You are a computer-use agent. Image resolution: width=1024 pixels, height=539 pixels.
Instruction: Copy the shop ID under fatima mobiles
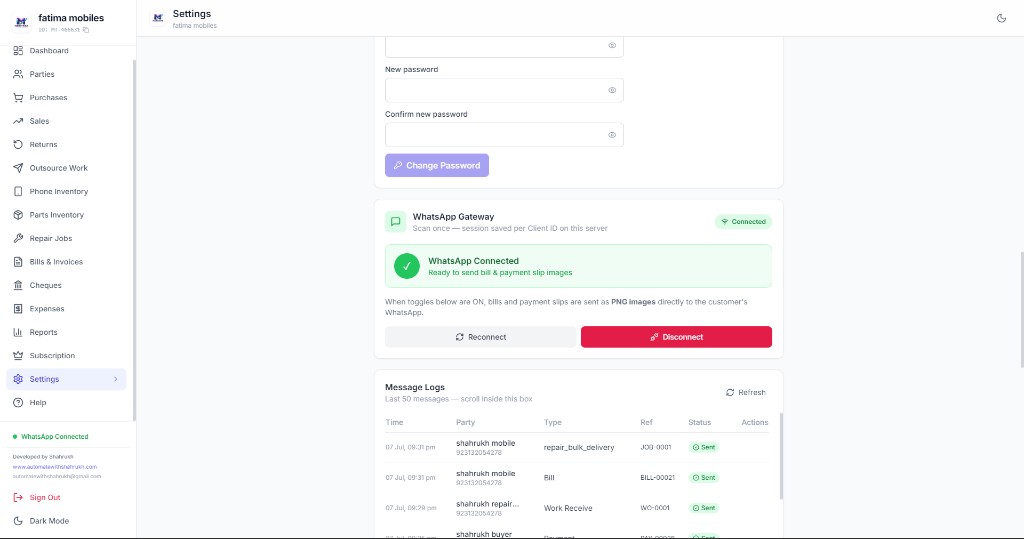[x=86, y=30]
